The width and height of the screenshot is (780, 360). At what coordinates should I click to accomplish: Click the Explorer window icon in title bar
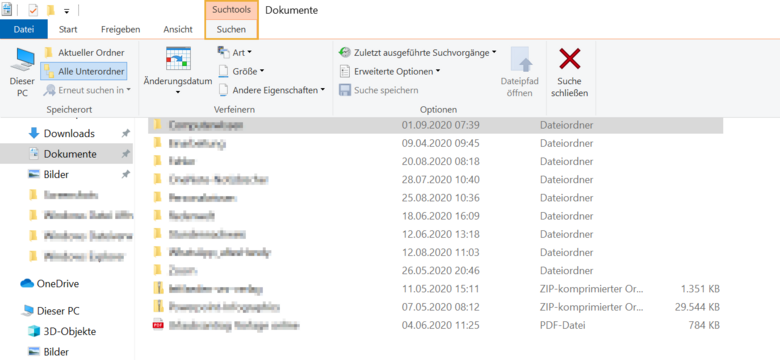(7, 9)
